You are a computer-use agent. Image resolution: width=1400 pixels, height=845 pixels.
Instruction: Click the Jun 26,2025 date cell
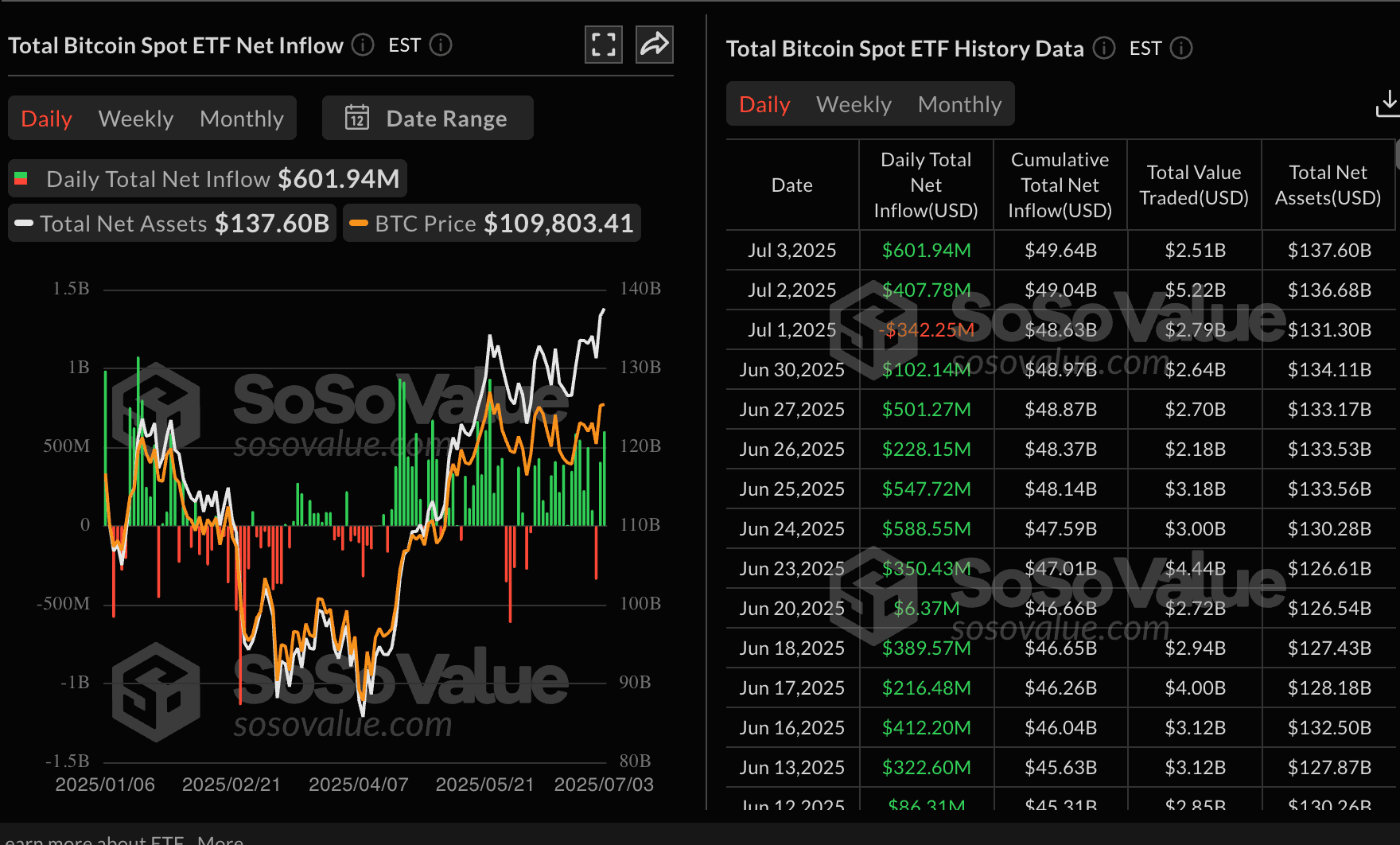(792, 449)
